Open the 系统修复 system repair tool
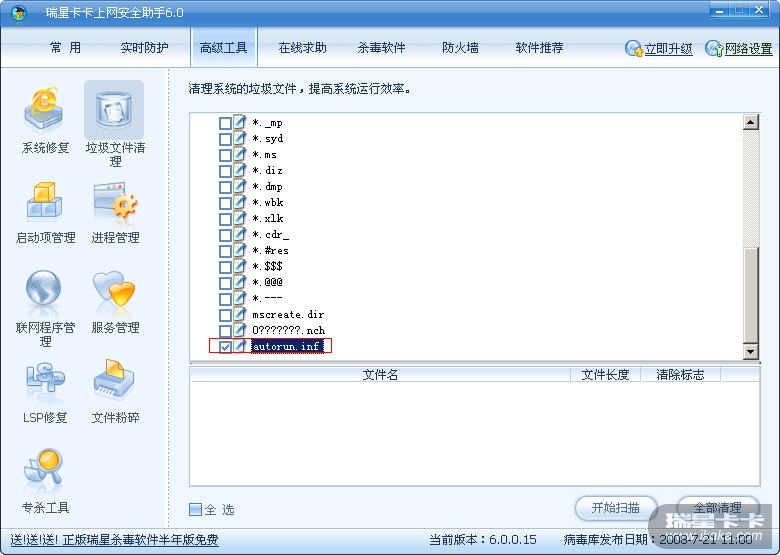This screenshot has height=555, width=780. click(x=45, y=119)
